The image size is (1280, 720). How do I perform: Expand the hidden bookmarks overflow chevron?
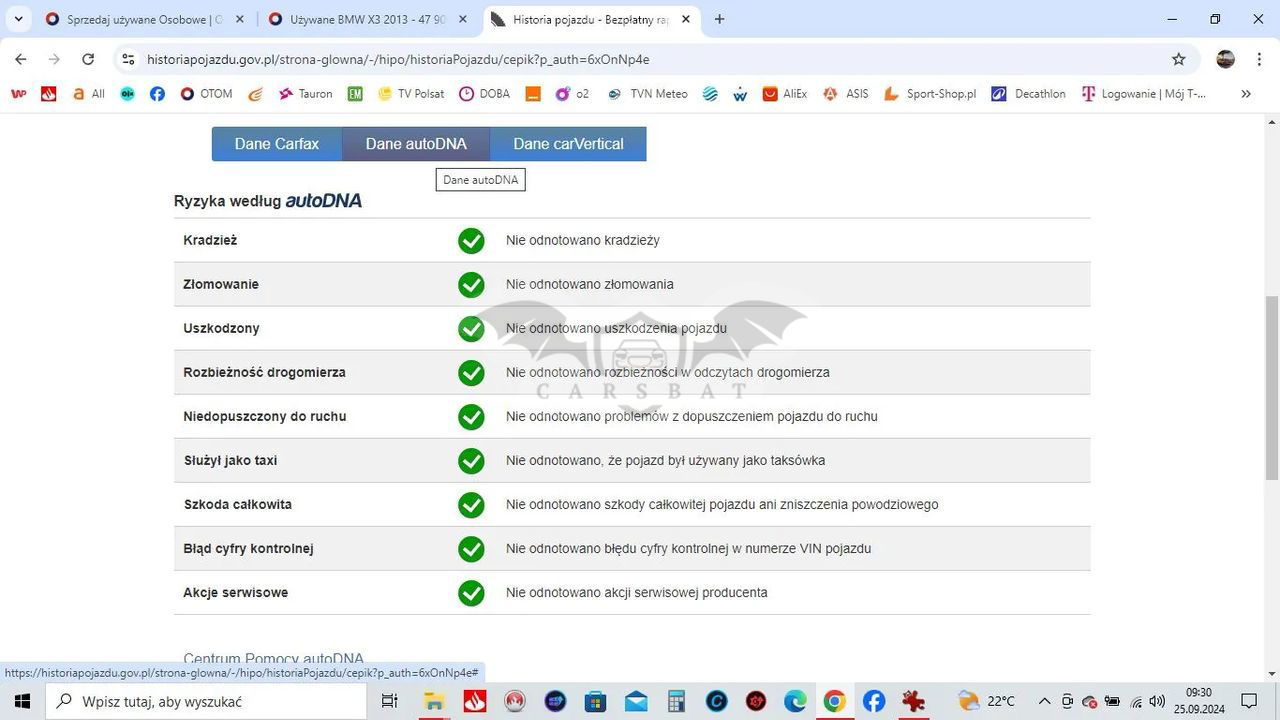(1246, 94)
